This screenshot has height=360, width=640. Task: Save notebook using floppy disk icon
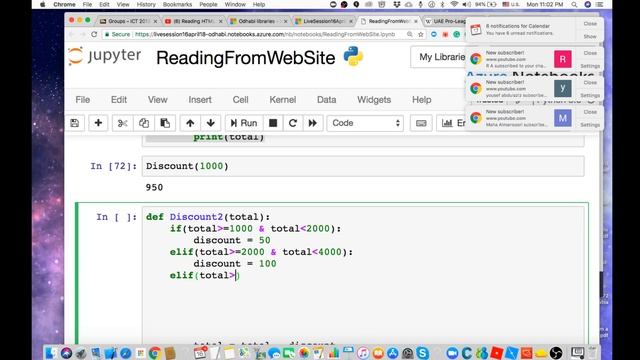click(75, 123)
